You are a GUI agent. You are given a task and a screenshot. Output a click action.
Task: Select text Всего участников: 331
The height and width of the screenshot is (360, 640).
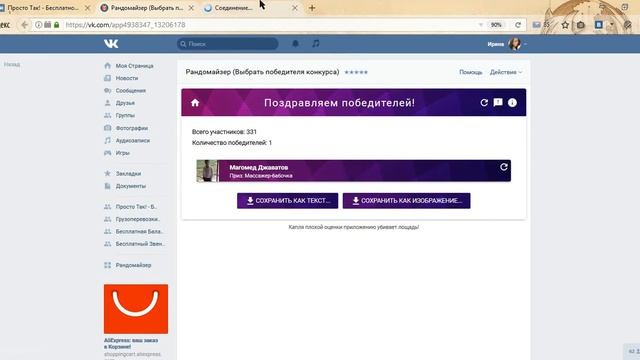tap(224, 132)
